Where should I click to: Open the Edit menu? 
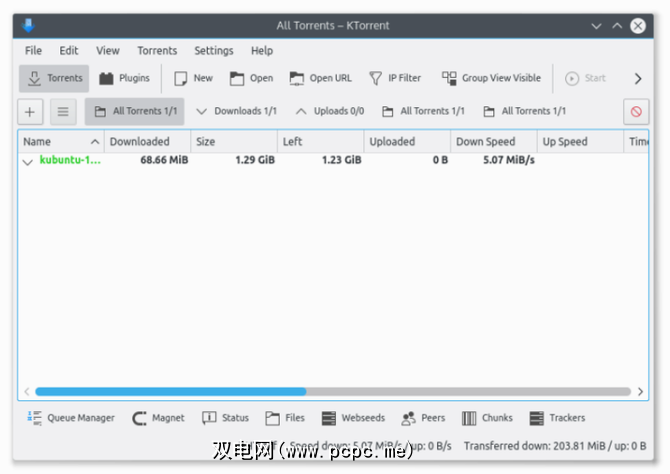point(68,51)
